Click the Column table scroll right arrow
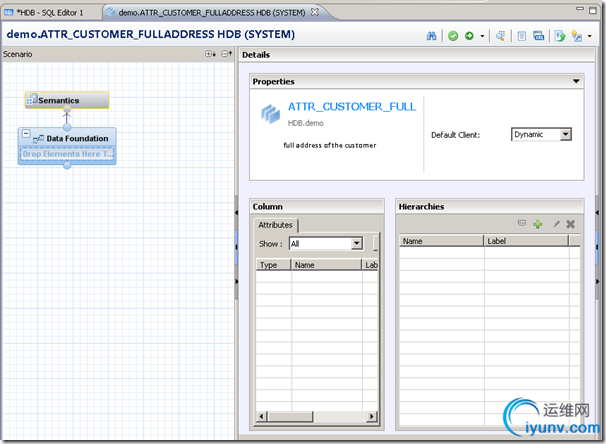Screen dimensions: 606x444 click(x=371, y=416)
